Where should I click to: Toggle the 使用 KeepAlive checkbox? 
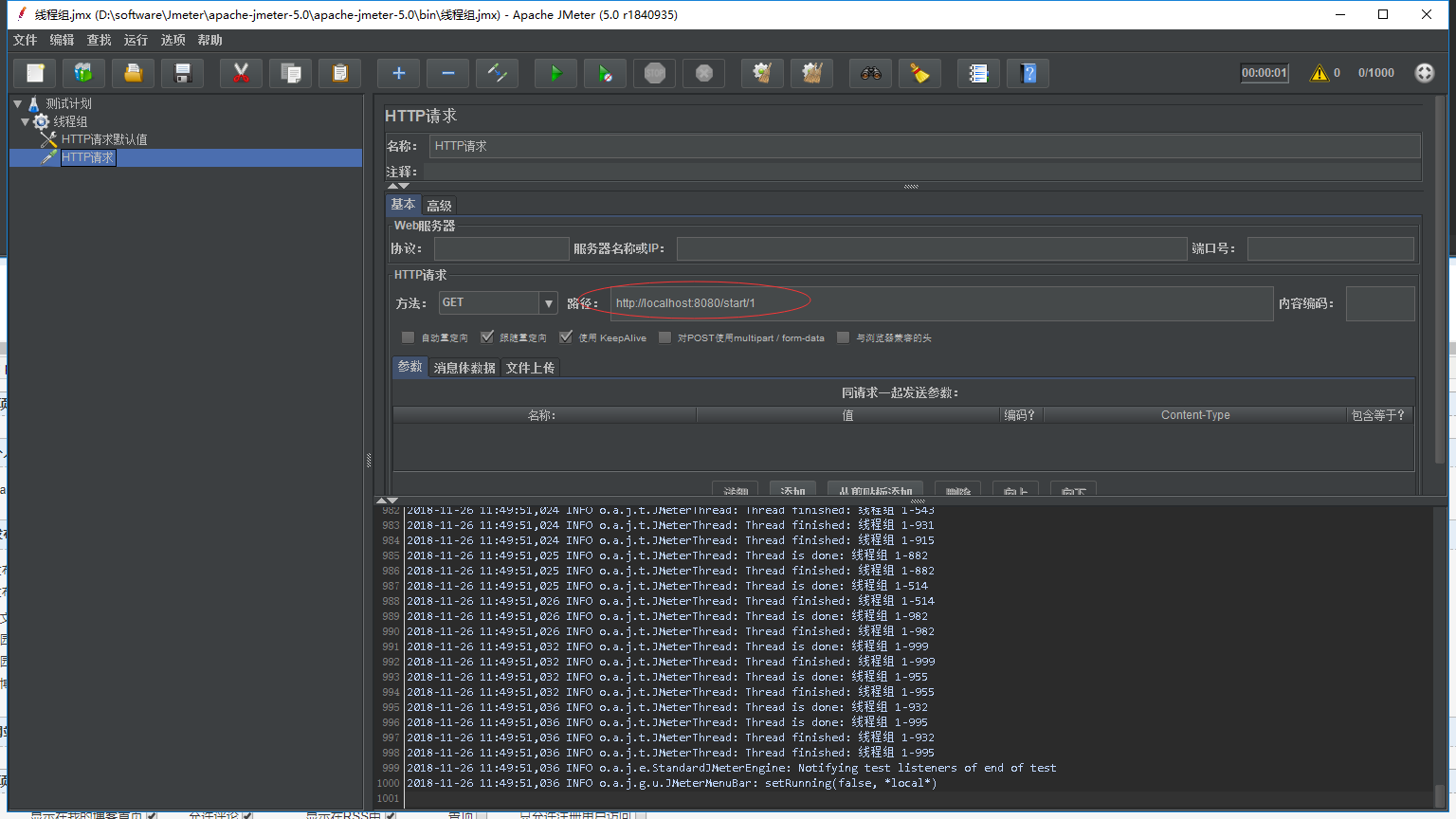click(566, 337)
